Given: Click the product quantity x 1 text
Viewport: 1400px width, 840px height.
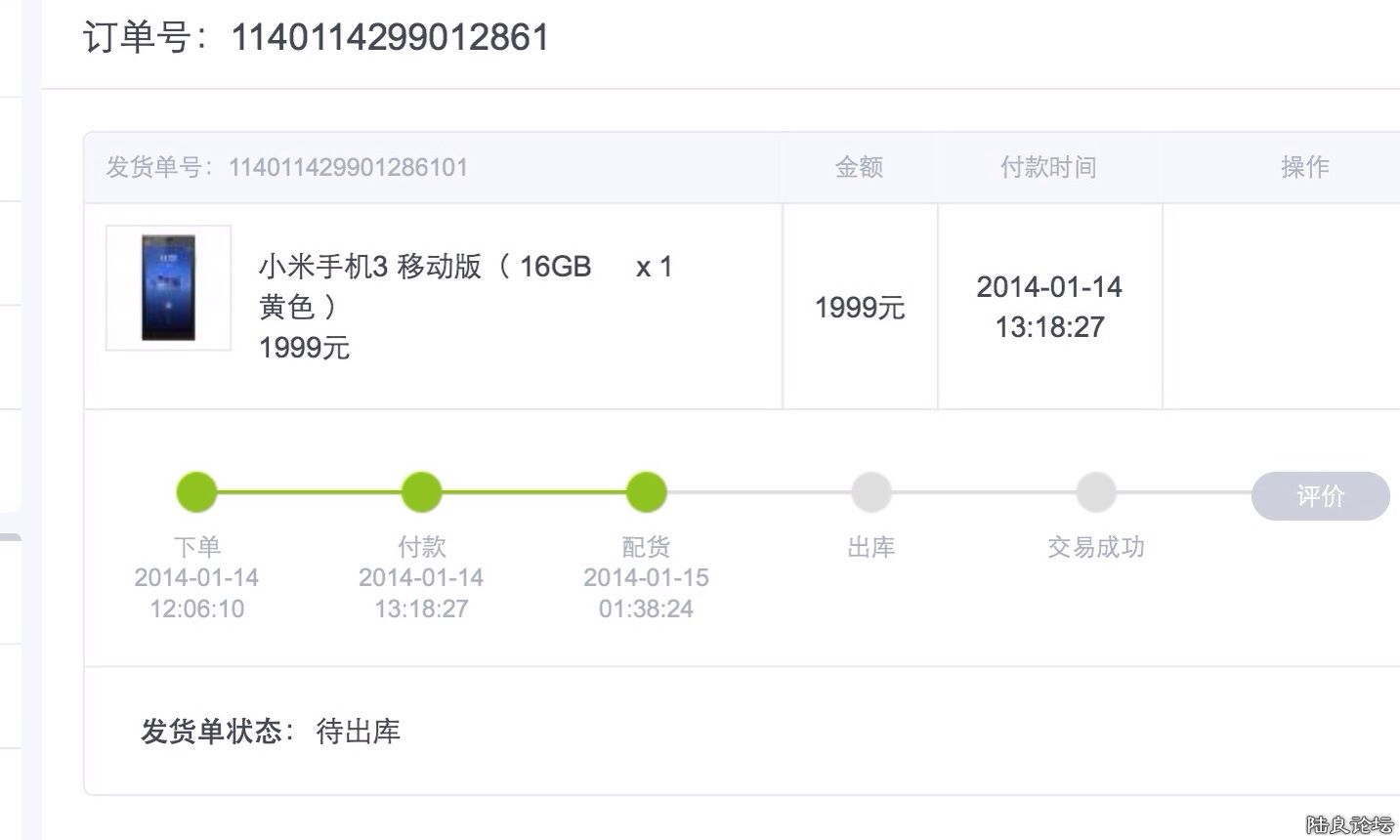Looking at the screenshot, I should tap(654, 267).
